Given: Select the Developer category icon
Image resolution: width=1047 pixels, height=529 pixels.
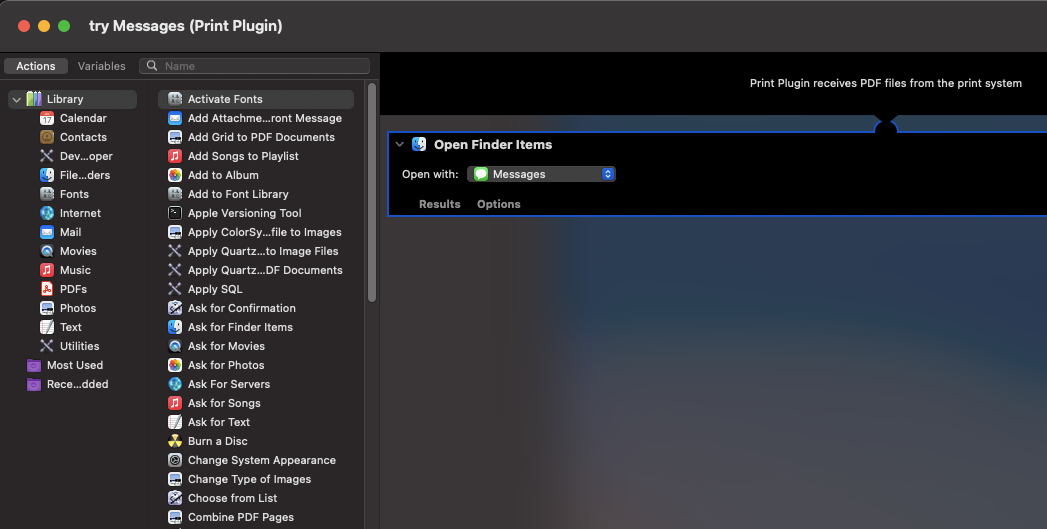Looking at the screenshot, I should [x=47, y=156].
